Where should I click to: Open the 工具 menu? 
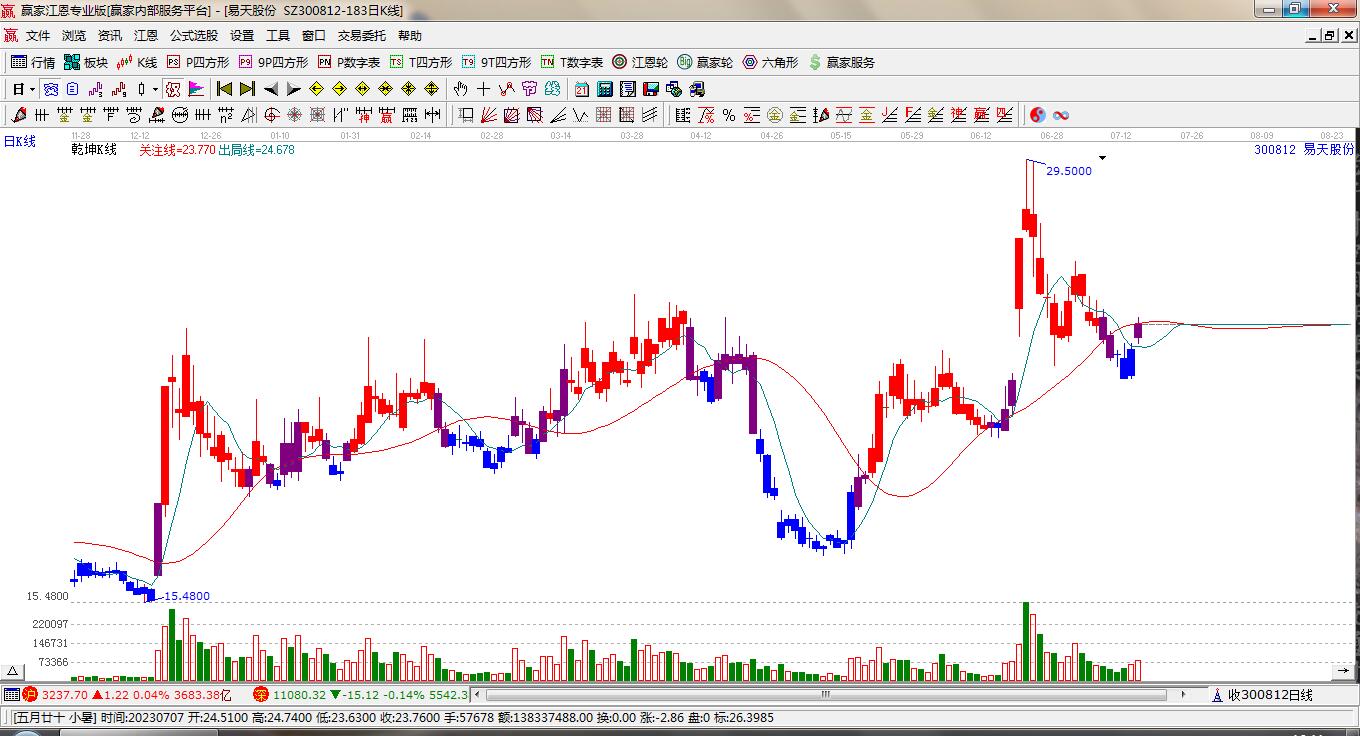coord(278,36)
